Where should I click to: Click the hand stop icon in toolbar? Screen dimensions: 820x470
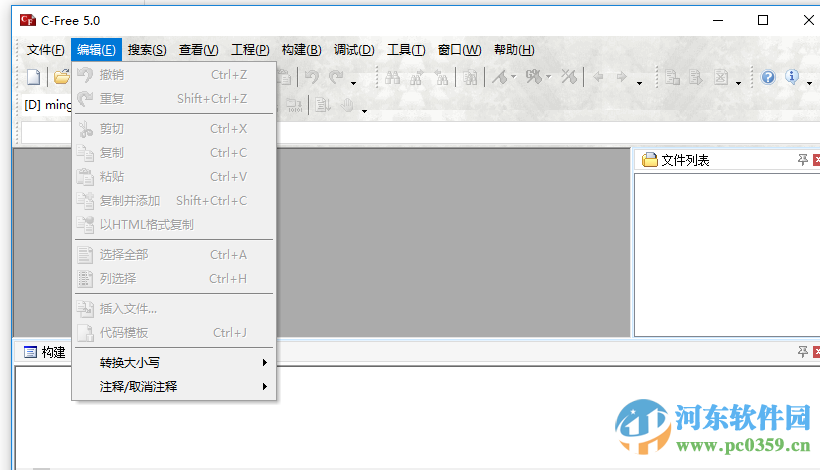(347, 105)
